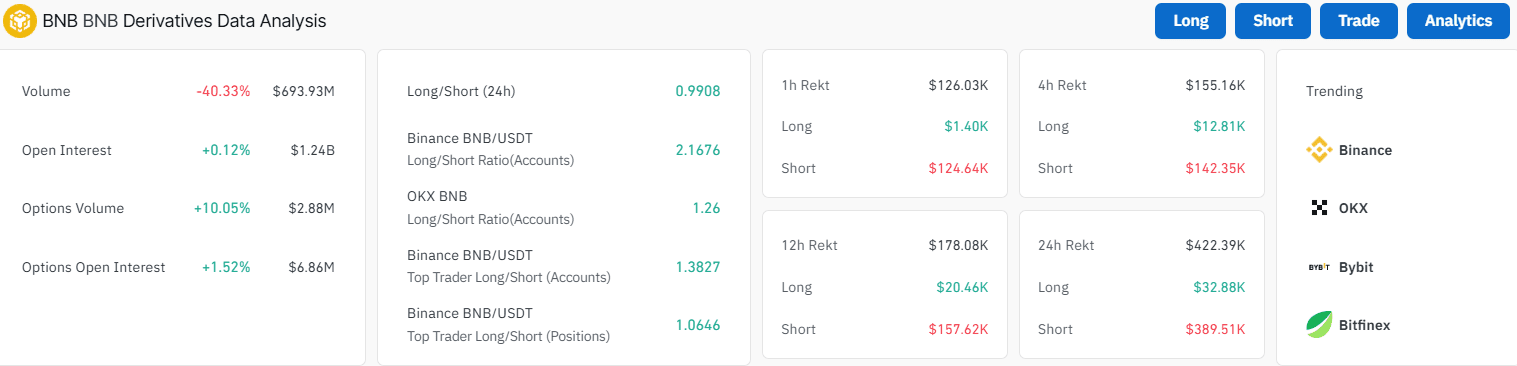Viewport: 1517px width, 366px height.
Task: Click the 24h Rekt total value
Action: point(1215,245)
